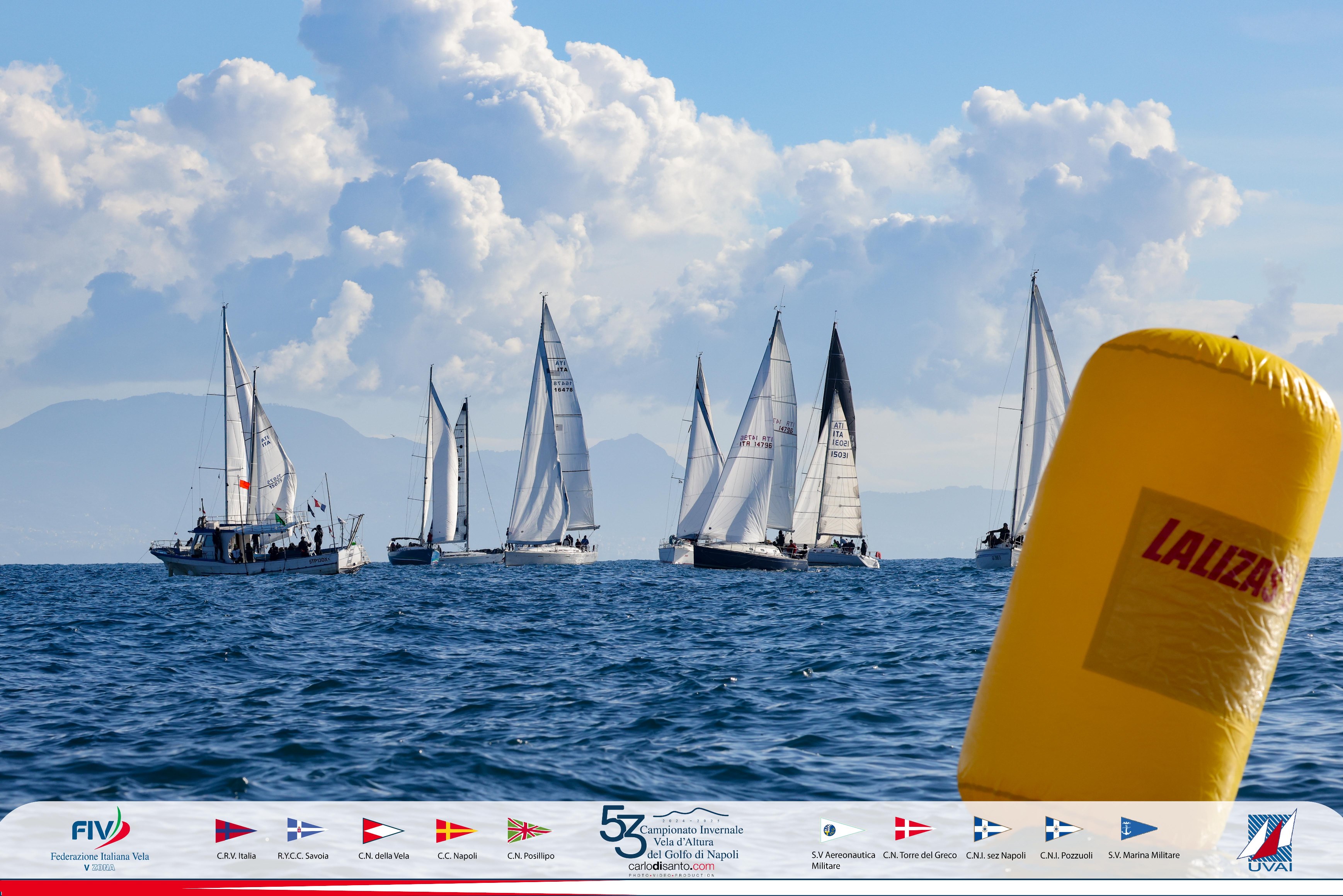Click the C.N.I. sez Napoli pennant

tap(992, 829)
